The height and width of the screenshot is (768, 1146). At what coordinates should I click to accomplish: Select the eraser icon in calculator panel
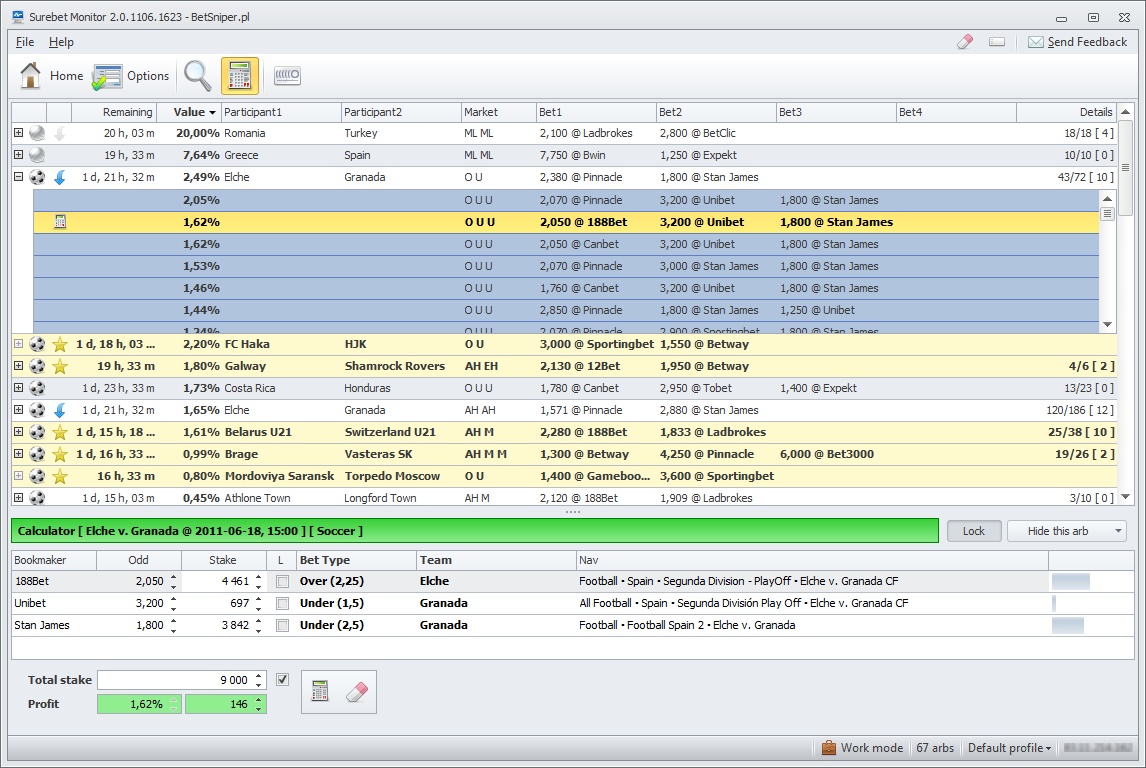click(x=357, y=691)
